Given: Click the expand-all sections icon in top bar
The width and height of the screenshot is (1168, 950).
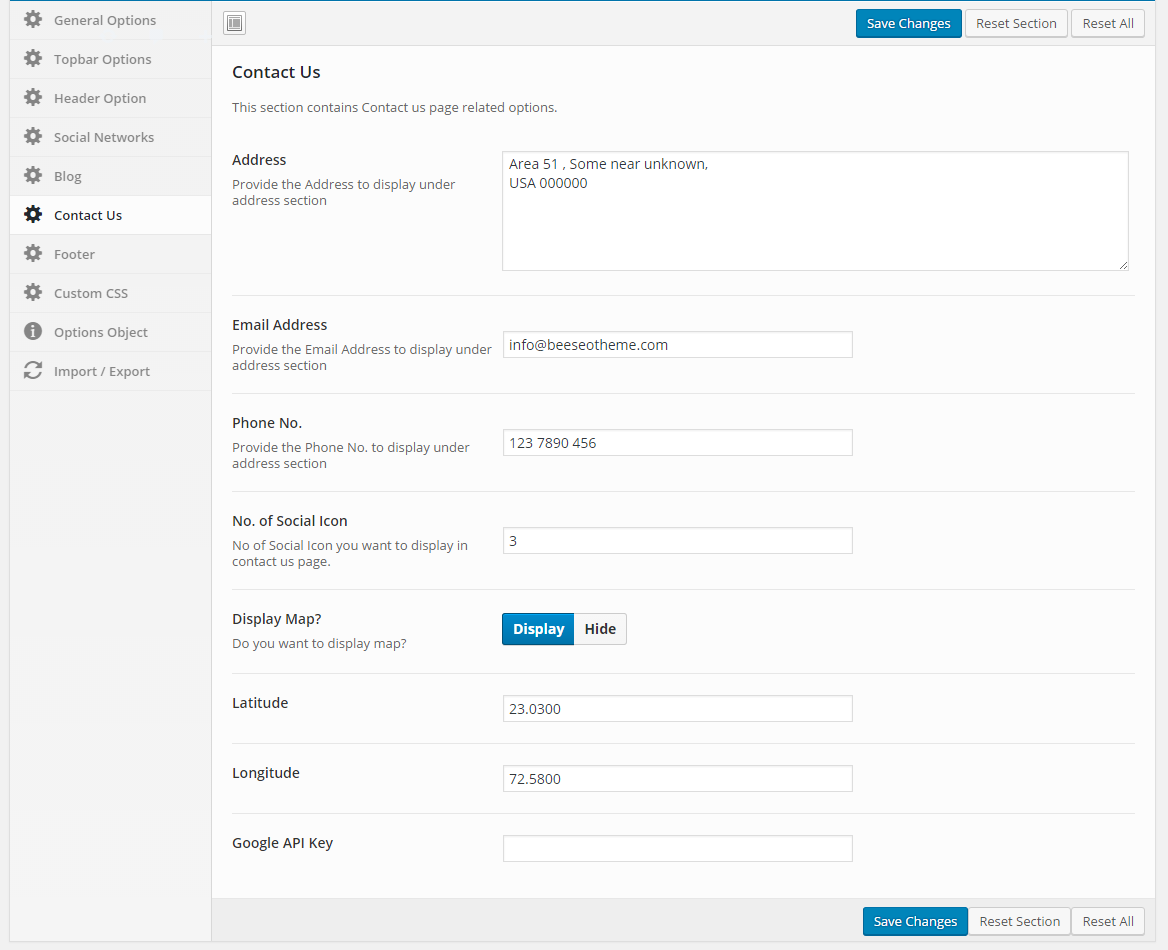Looking at the screenshot, I should pyautogui.click(x=234, y=23).
